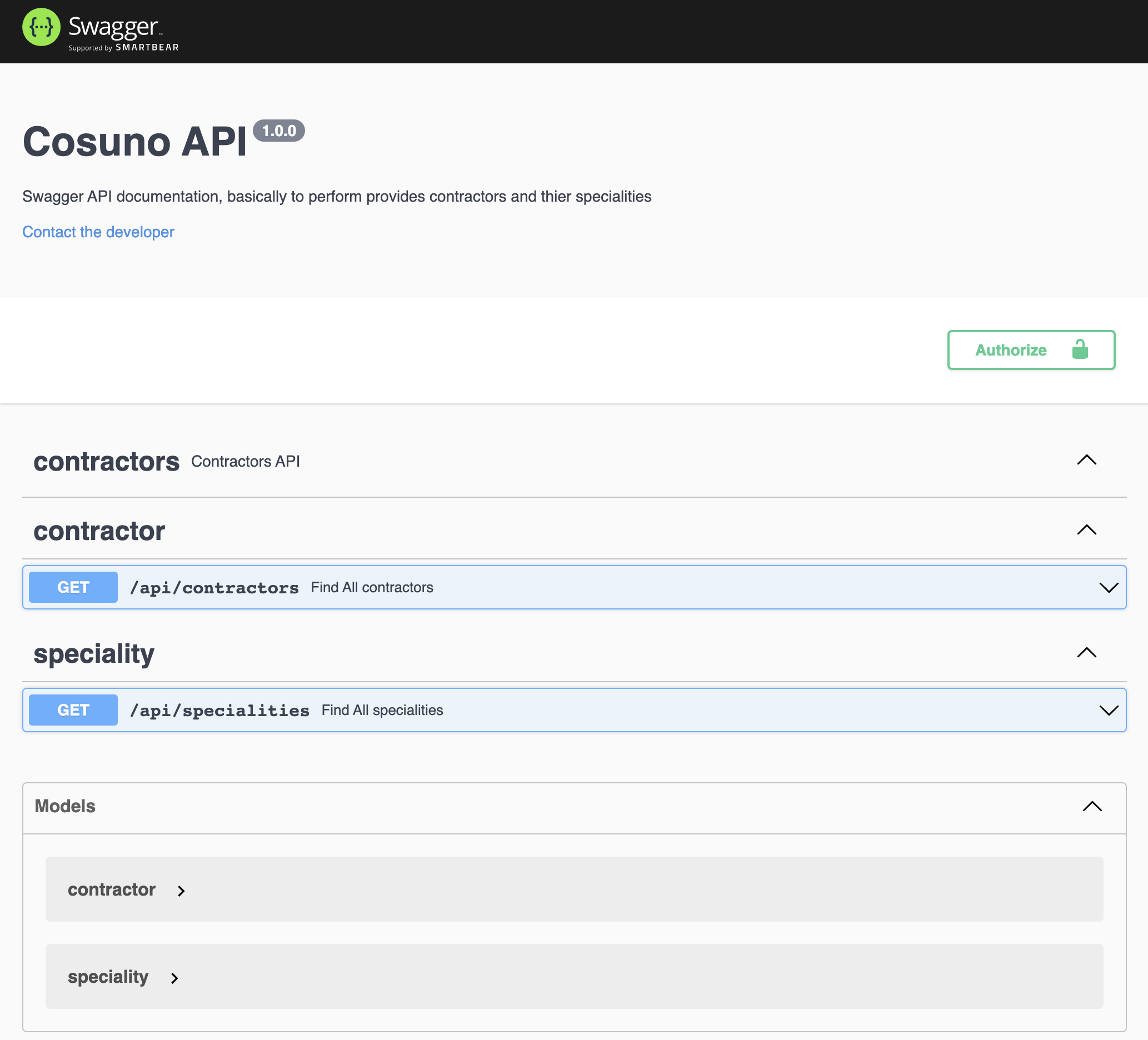Viewport: 1148px width, 1040px height.
Task: Expand the contractor model arrow
Action: click(181, 891)
